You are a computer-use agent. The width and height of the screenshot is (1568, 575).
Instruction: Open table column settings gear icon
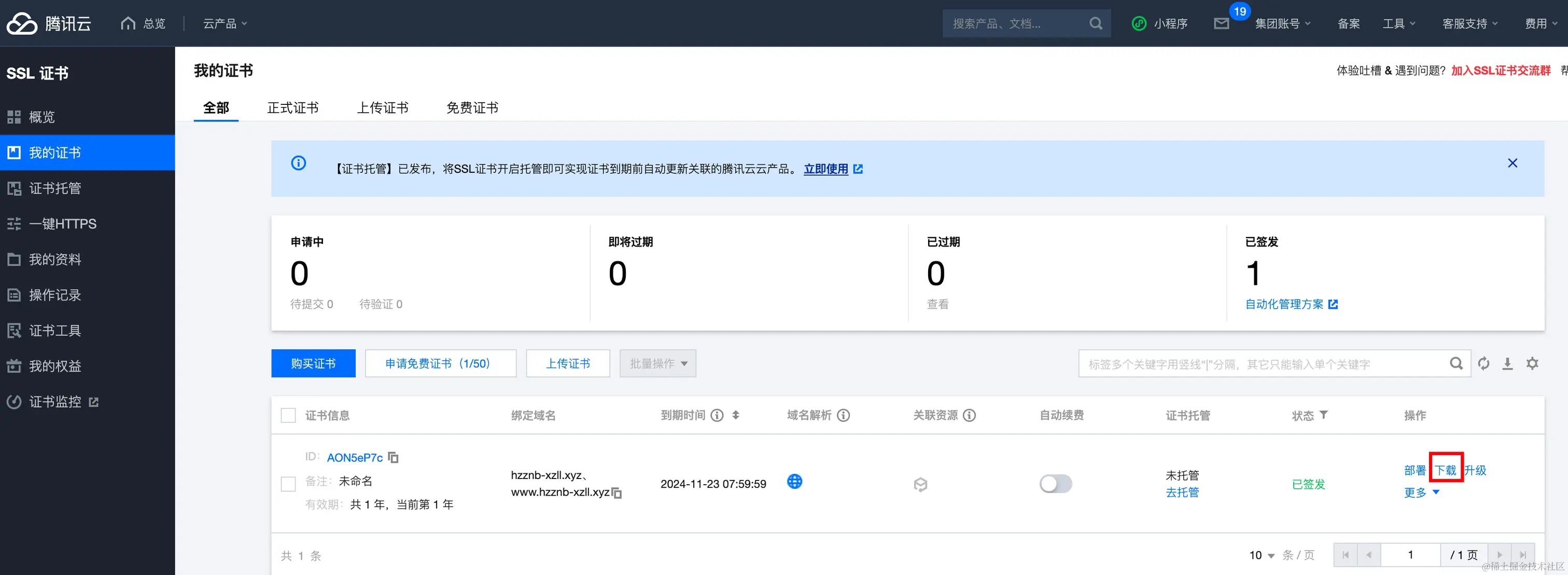pyautogui.click(x=1532, y=364)
